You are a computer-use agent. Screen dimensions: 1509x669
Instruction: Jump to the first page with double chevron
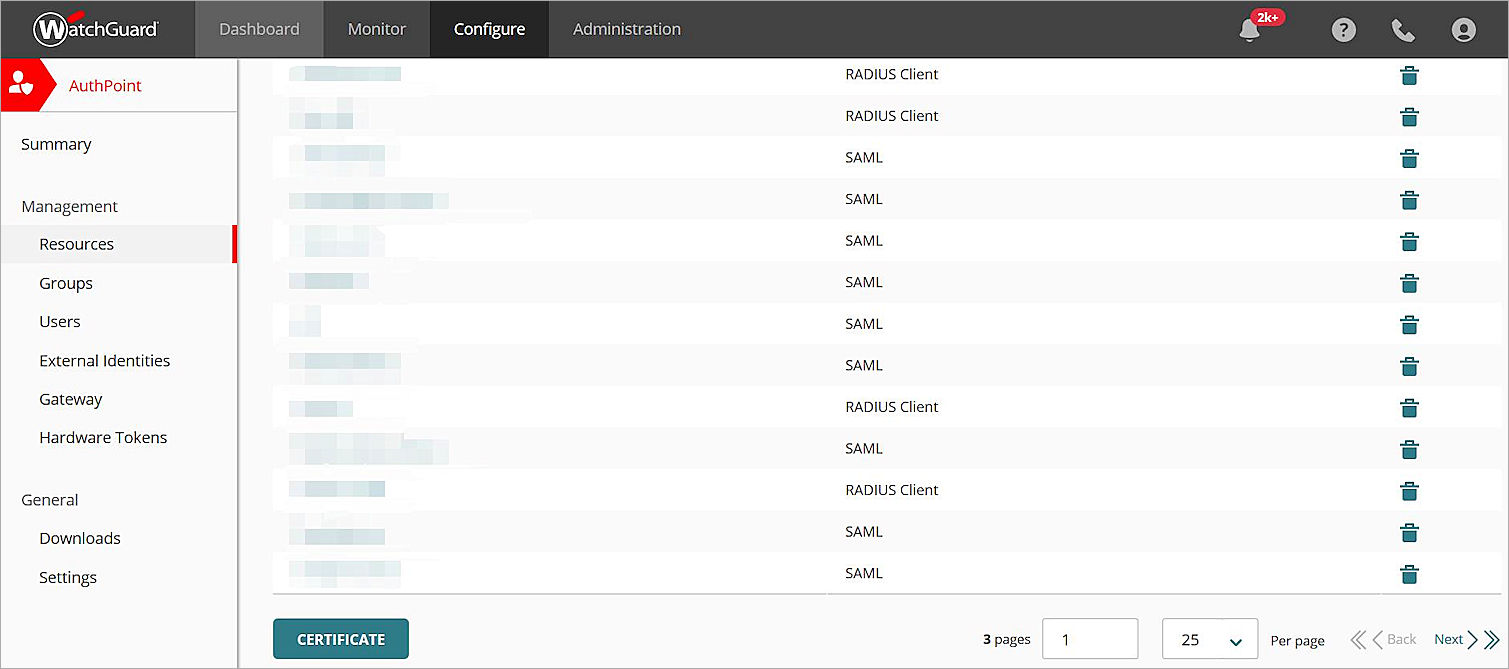click(1358, 639)
